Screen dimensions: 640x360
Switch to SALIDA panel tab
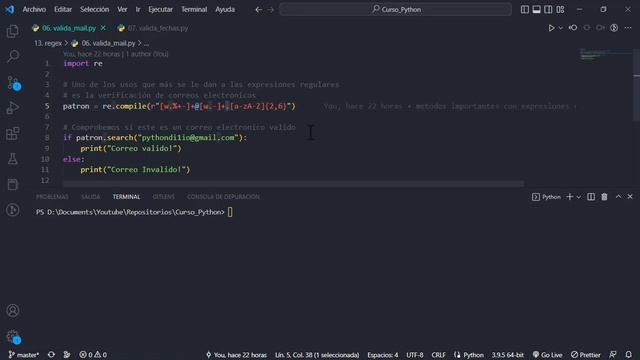pyautogui.click(x=91, y=197)
